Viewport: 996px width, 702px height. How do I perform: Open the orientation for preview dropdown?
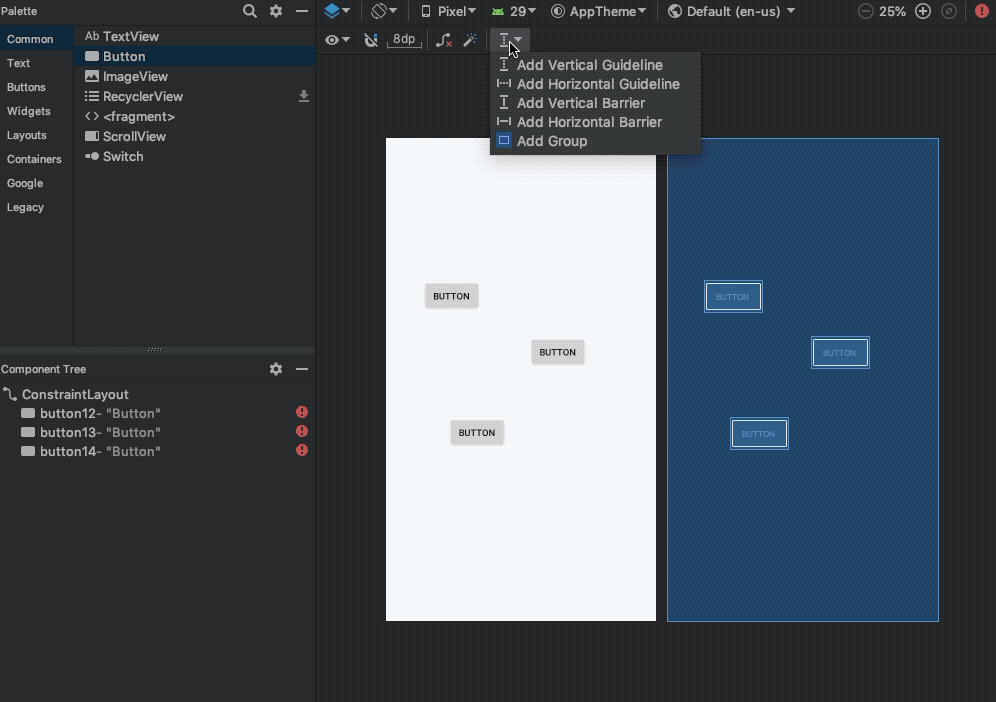click(x=384, y=11)
